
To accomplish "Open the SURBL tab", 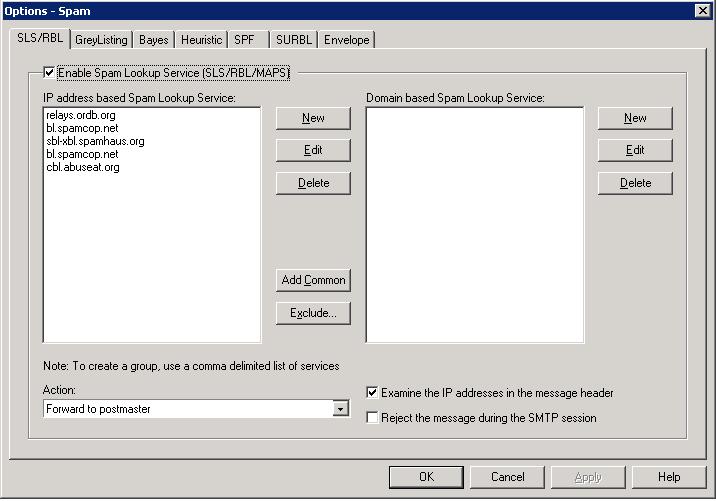I will pyautogui.click(x=294, y=40).
